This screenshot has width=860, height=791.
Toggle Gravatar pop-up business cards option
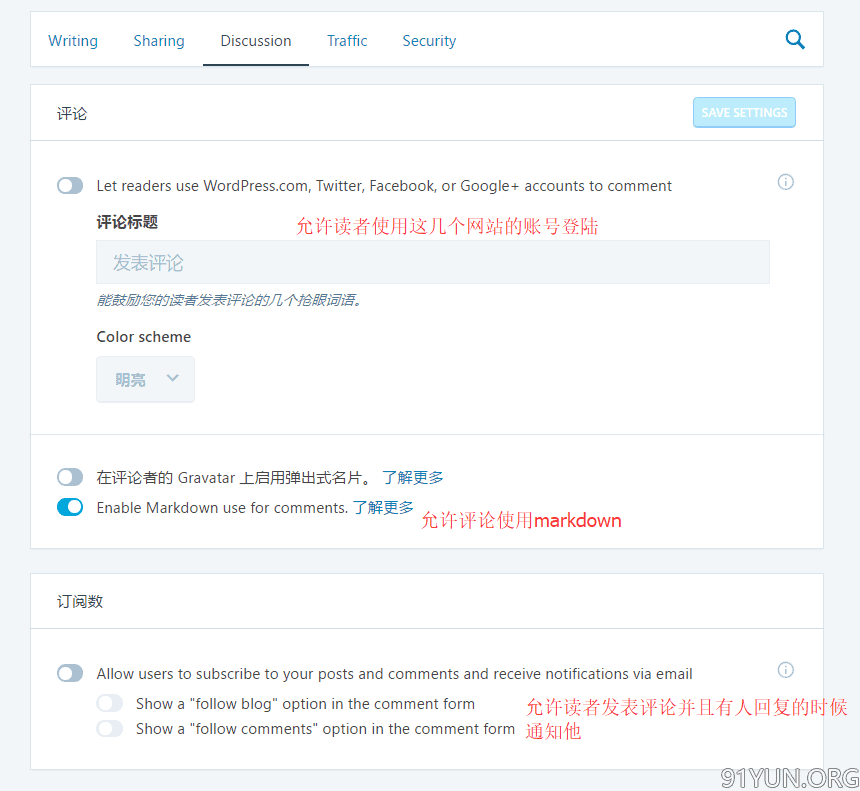click(70, 478)
